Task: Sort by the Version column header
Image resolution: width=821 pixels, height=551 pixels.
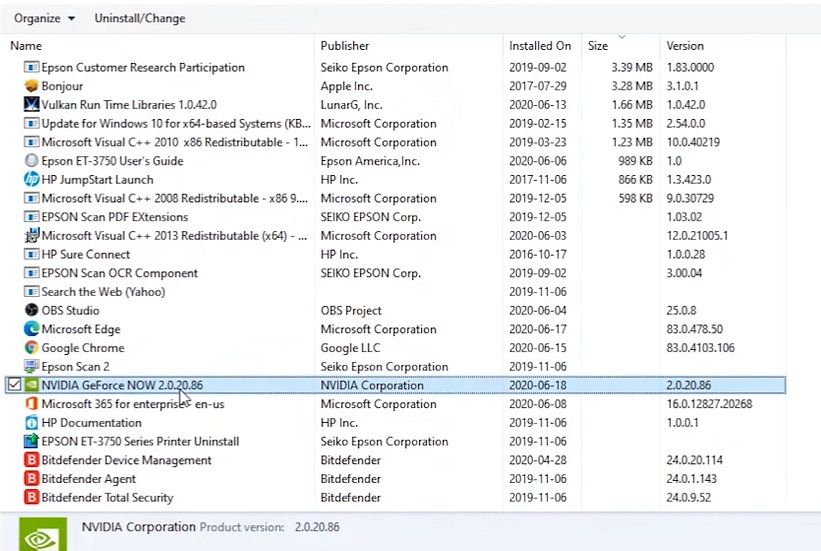Action: click(685, 46)
